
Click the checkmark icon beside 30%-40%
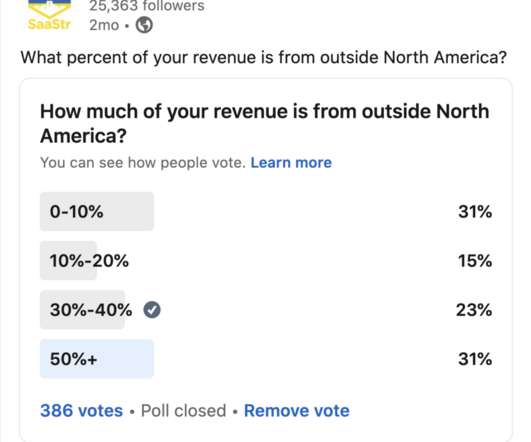click(152, 310)
